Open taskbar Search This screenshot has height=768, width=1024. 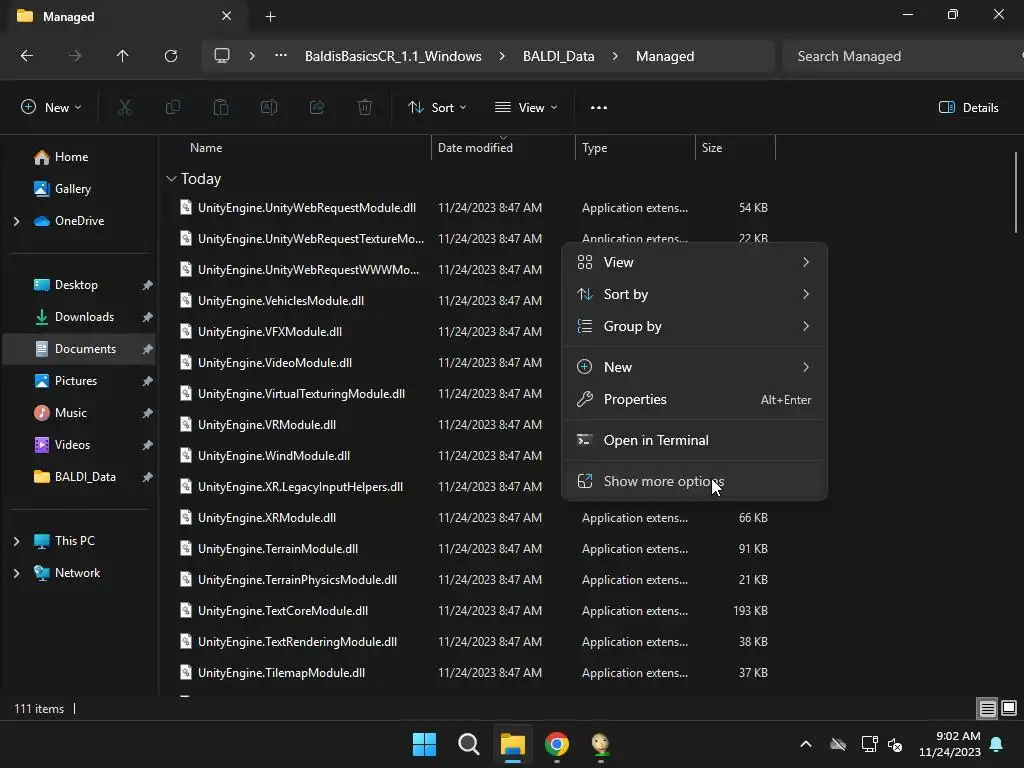coord(468,744)
